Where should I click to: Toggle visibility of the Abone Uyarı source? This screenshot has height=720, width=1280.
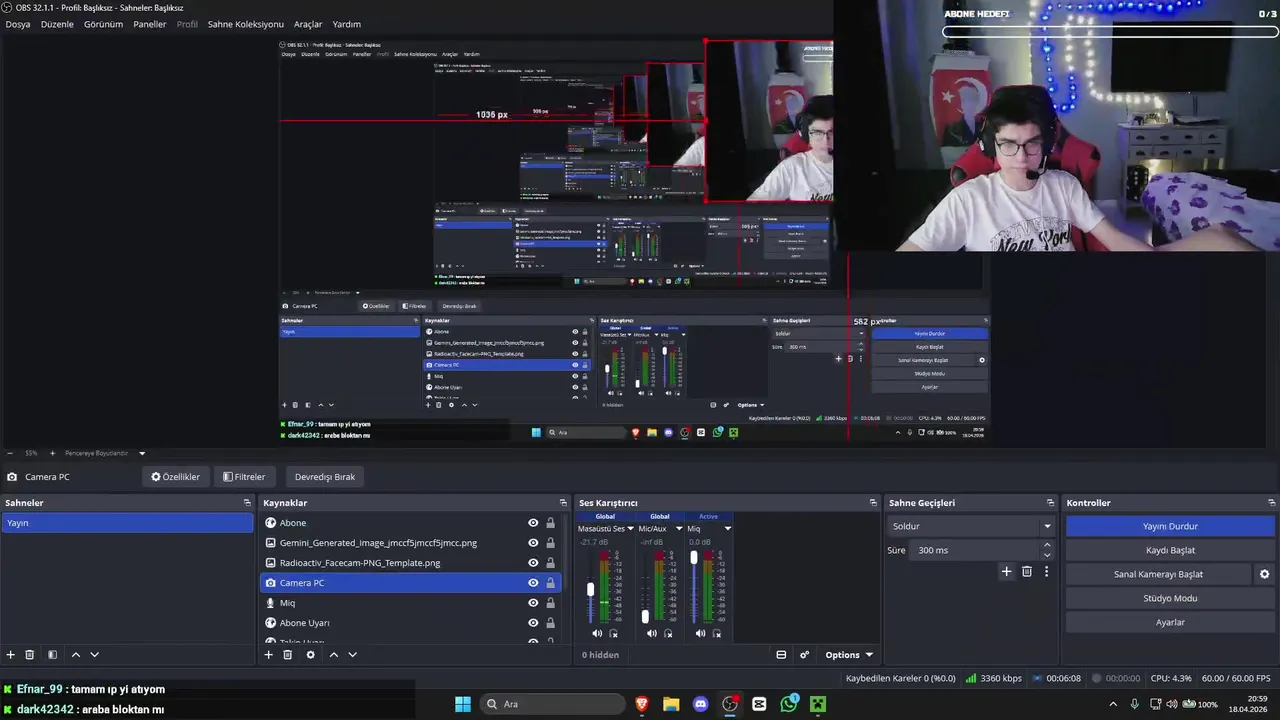pyautogui.click(x=533, y=623)
